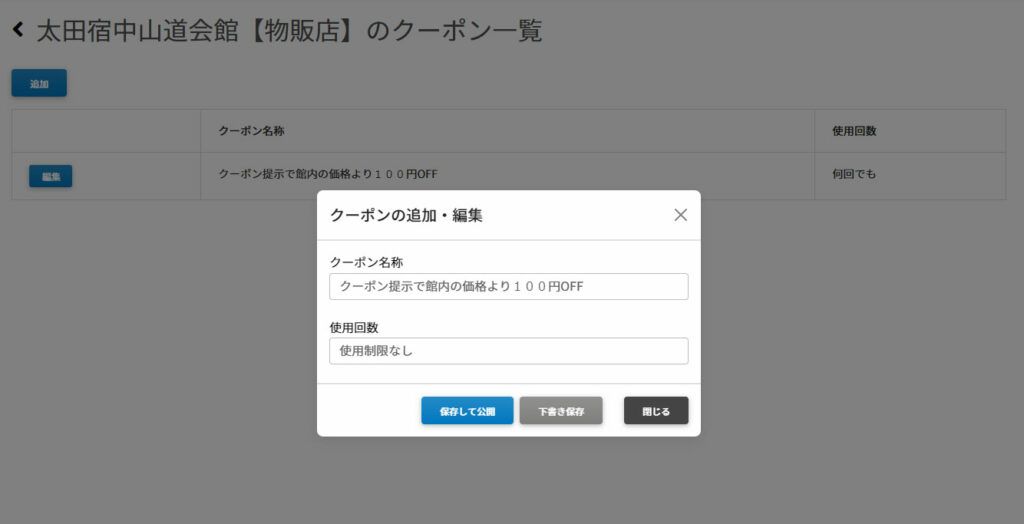This screenshot has width=1024, height=524.
Task: Click the blue 保存して公開 button
Action: click(x=467, y=411)
